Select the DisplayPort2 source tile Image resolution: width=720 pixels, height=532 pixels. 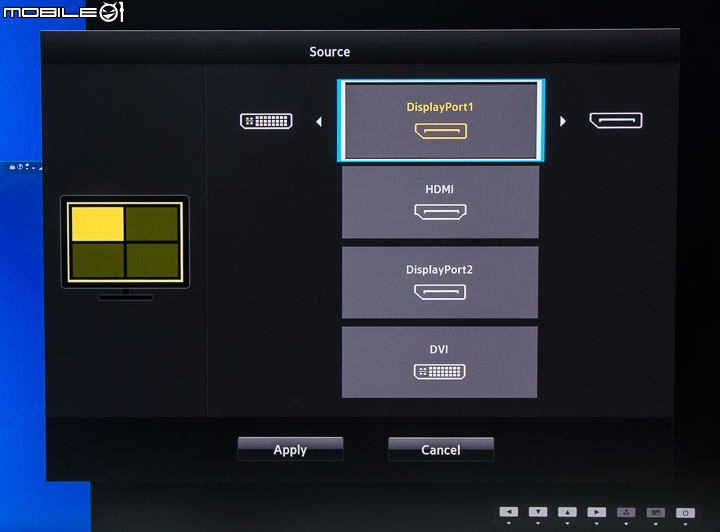point(439,282)
